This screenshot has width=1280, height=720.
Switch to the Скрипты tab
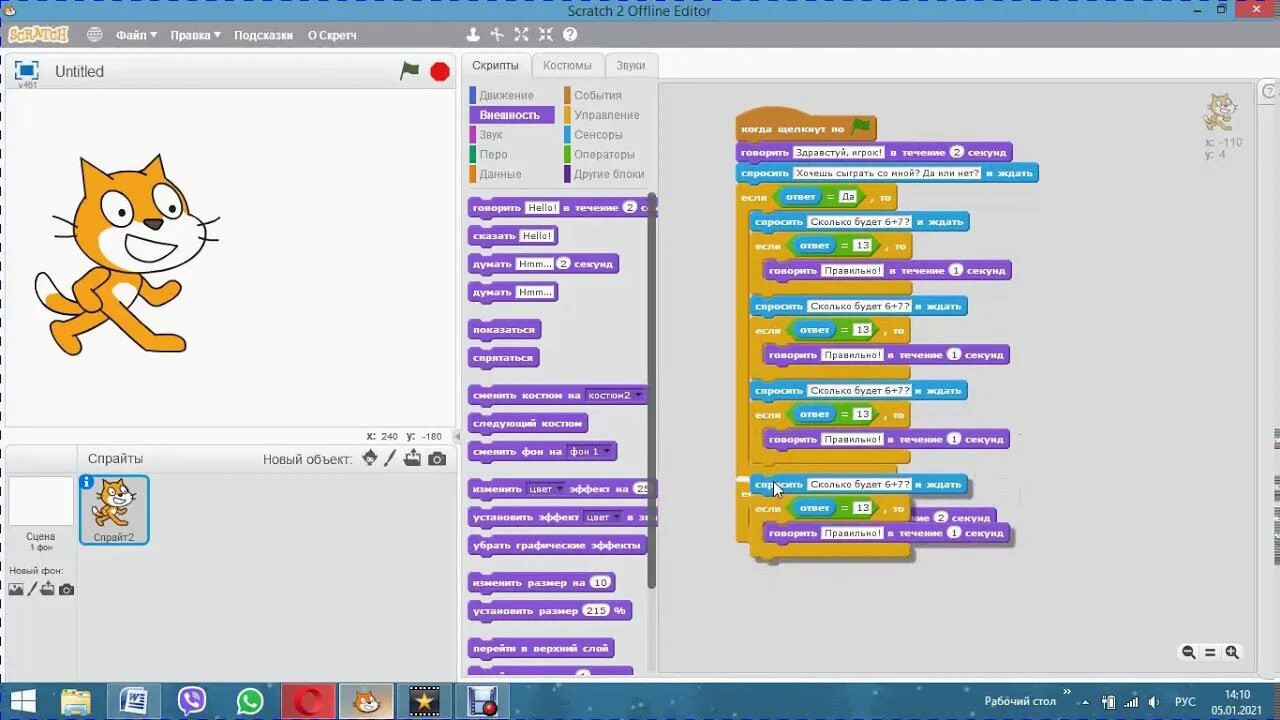point(496,65)
